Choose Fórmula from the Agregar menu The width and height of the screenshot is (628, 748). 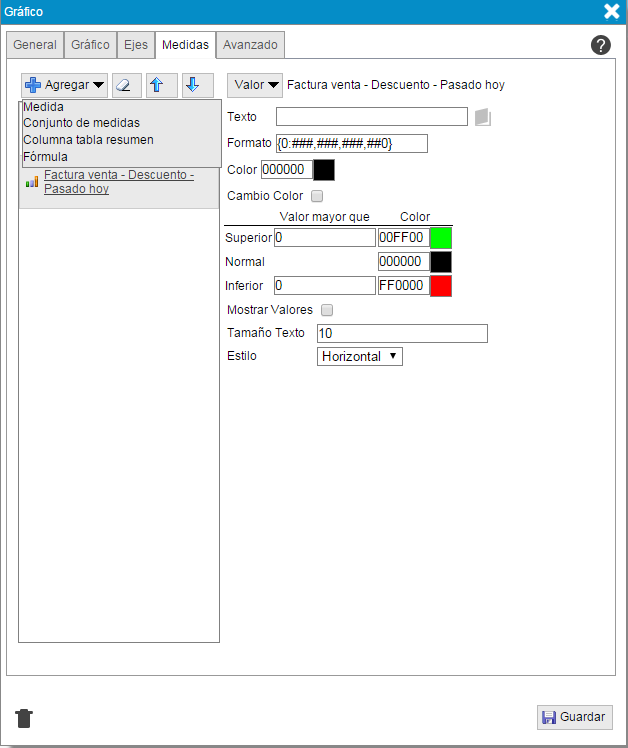(x=46, y=157)
